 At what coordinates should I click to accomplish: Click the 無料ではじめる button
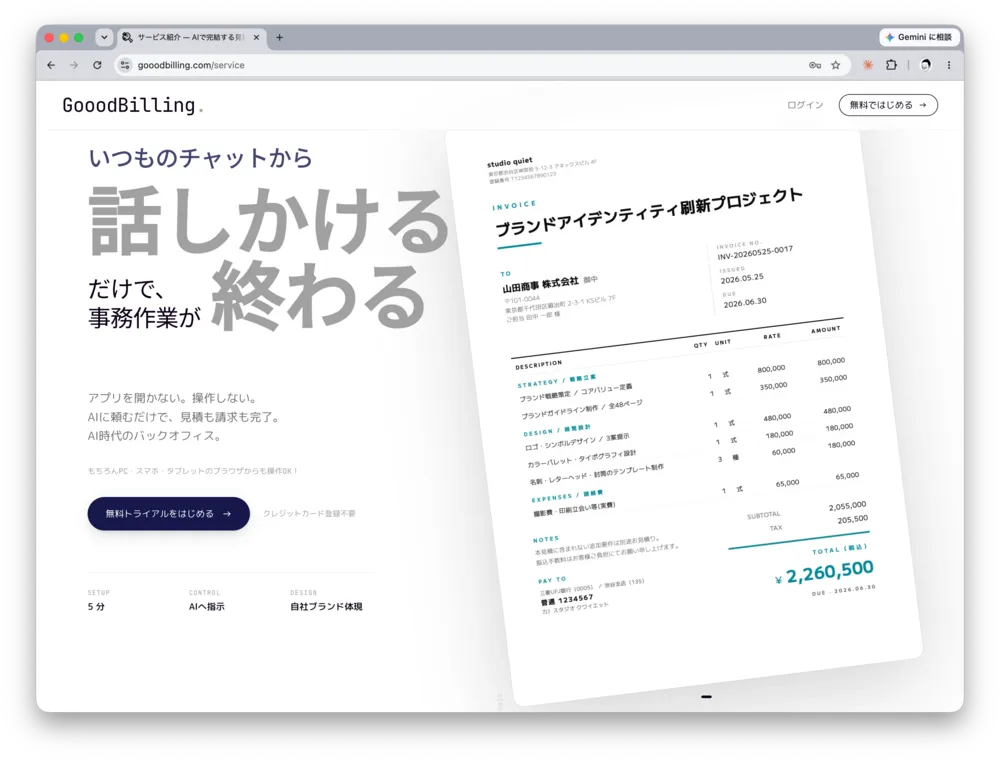pos(888,105)
